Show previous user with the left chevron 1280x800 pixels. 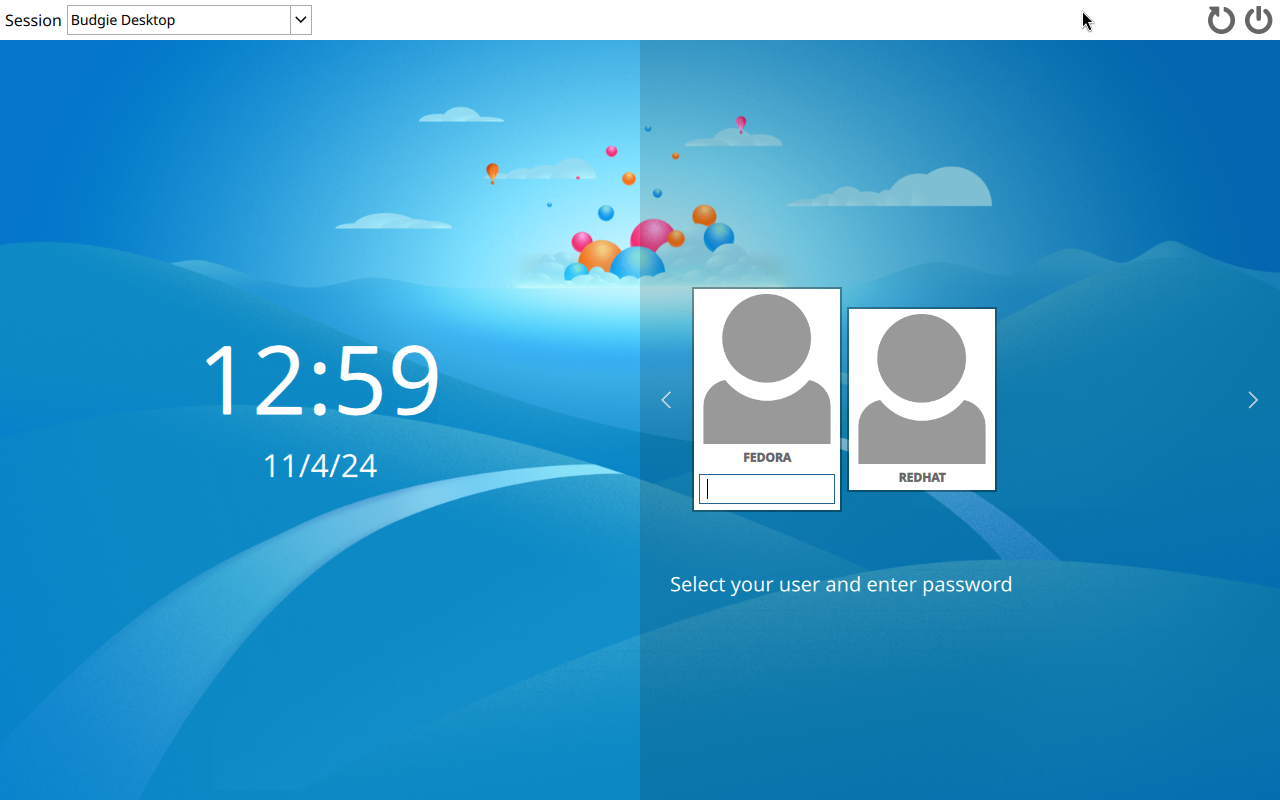[666, 400]
